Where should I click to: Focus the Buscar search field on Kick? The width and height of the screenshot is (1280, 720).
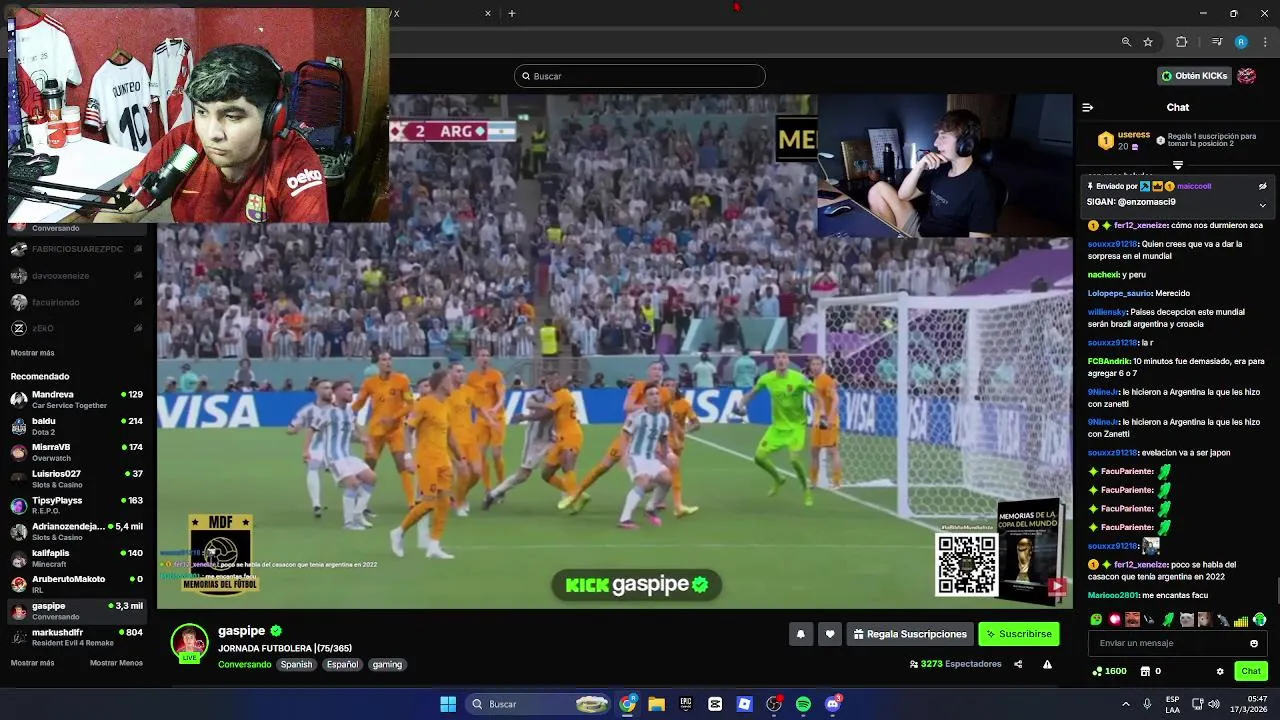[640, 76]
